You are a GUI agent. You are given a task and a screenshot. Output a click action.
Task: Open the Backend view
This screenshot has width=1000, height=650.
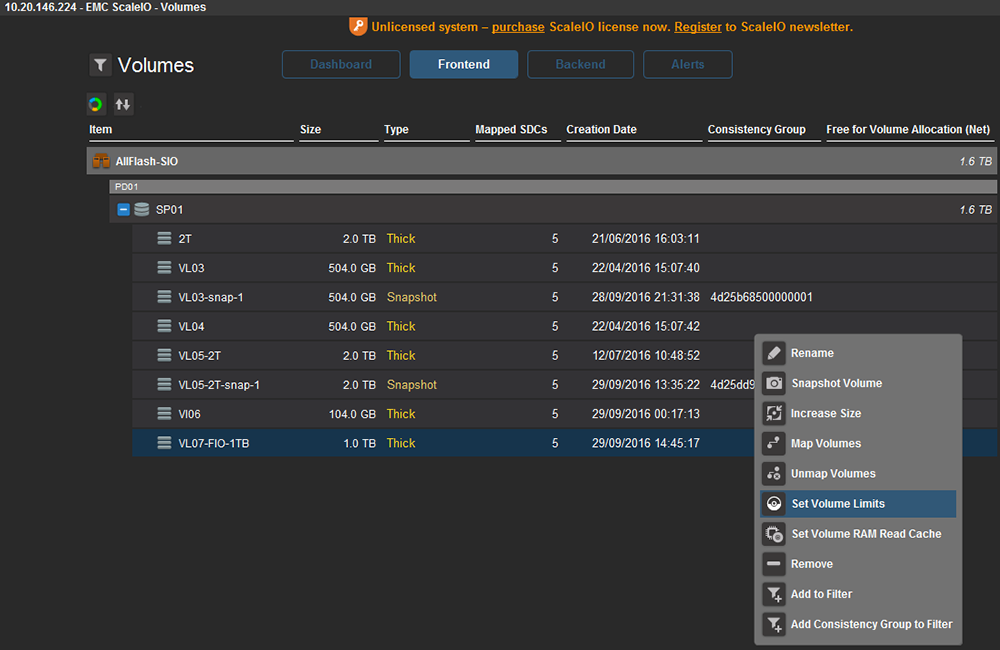580,64
